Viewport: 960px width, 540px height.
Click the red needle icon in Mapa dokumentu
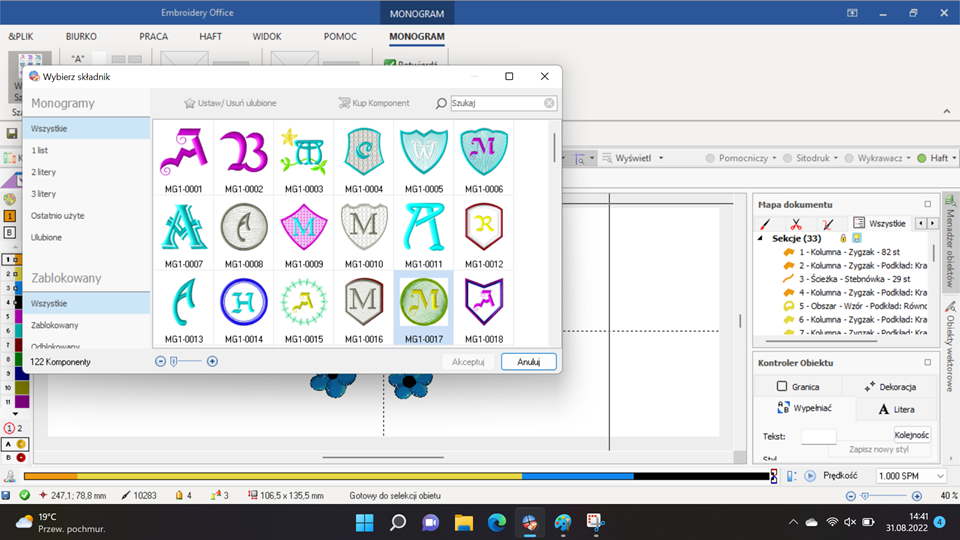click(x=765, y=224)
